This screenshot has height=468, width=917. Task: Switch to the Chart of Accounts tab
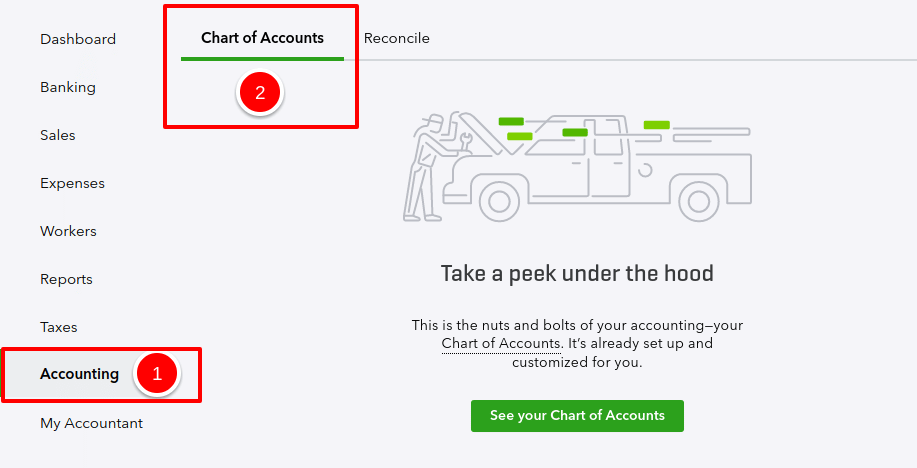point(262,38)
